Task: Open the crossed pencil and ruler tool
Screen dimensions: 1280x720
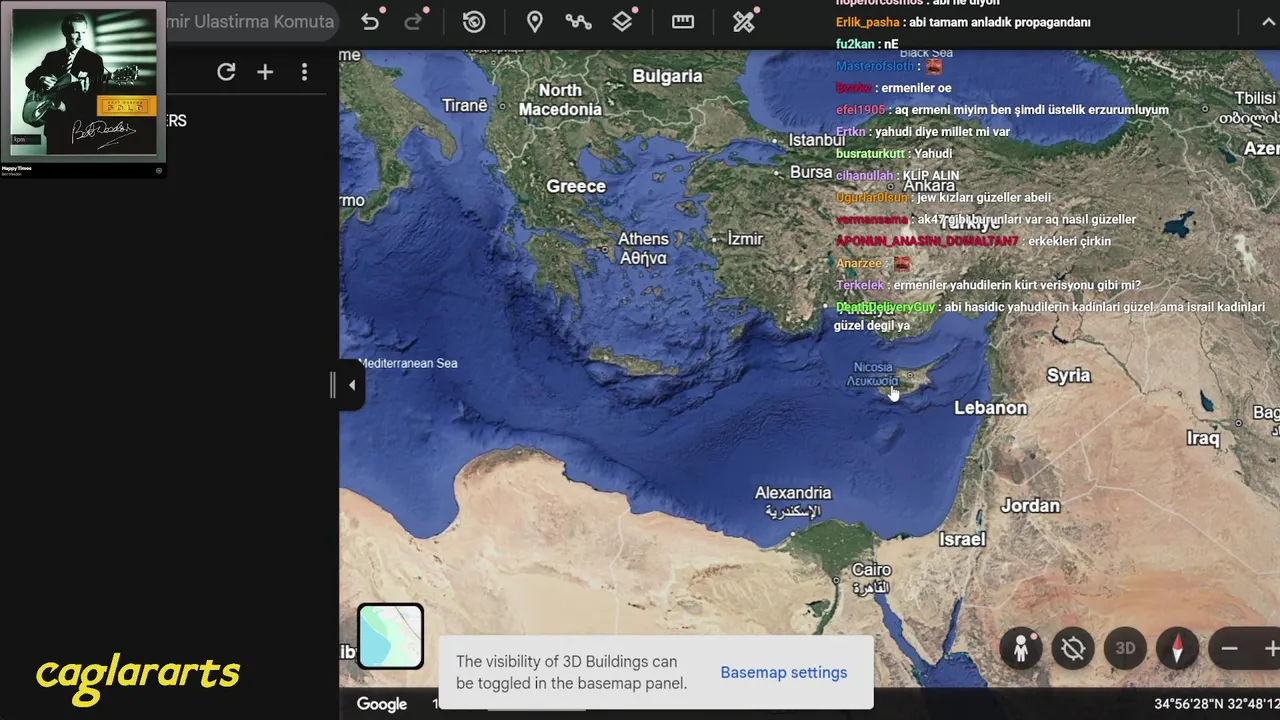Action: click(x=744, y=22)
